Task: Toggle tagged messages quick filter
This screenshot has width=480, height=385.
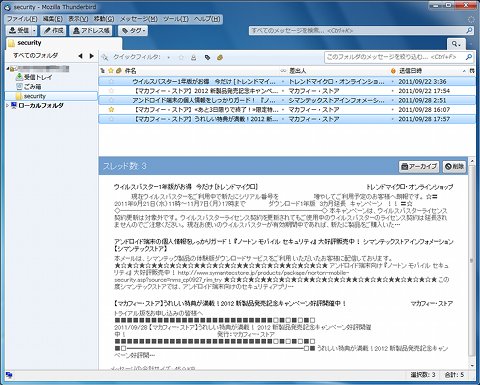Action: point(207,58)
